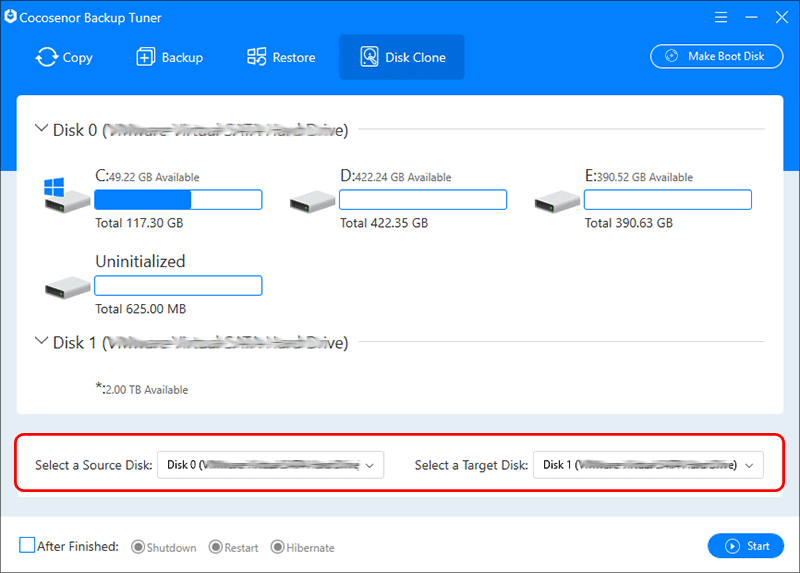Click the Restore grid icon

257,57
